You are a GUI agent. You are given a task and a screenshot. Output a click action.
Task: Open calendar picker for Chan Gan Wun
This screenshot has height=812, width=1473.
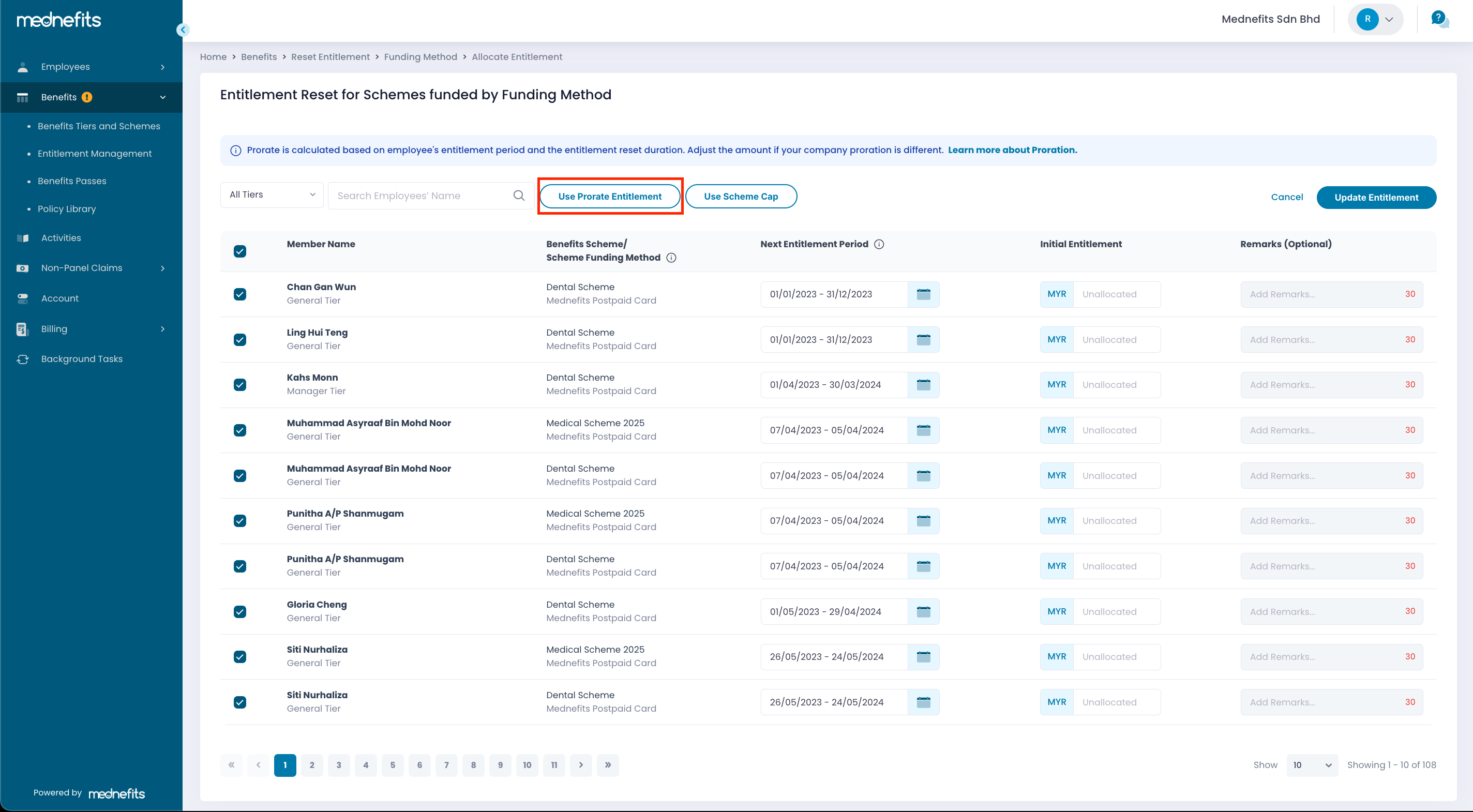[923, 294]
